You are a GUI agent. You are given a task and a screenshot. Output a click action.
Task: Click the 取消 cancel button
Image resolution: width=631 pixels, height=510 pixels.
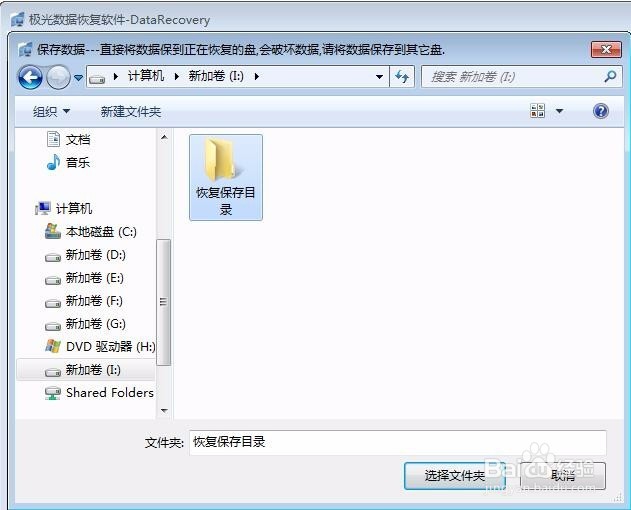pos(563,476)
